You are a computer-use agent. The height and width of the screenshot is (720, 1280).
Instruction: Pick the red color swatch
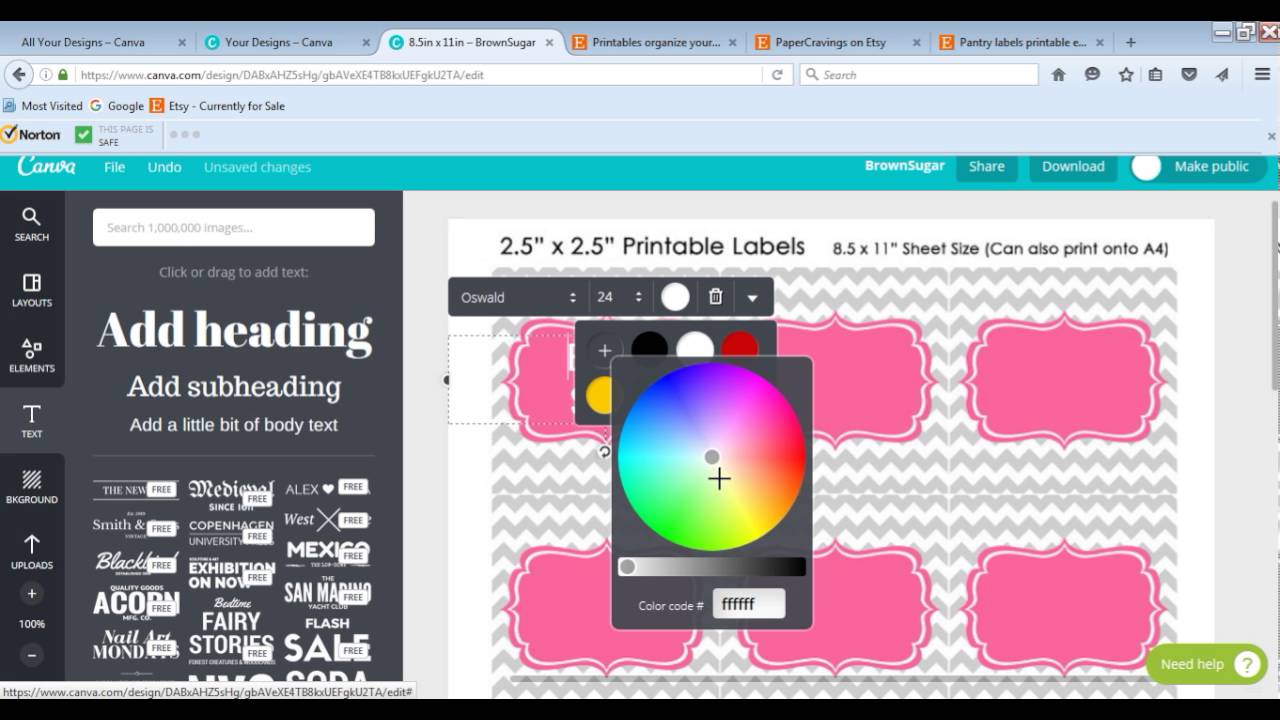coord(740,346)
